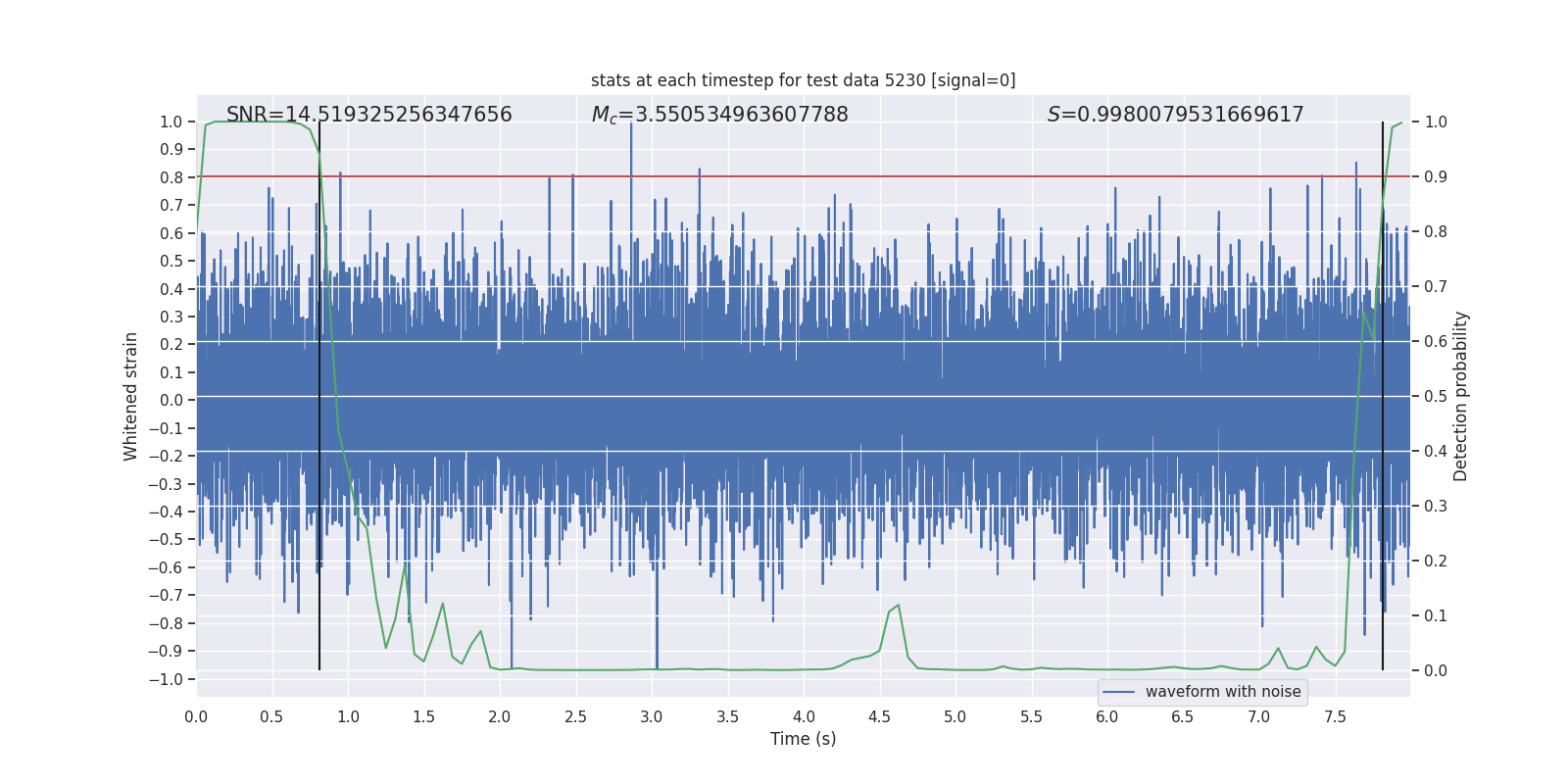Click the black vertical marker near 0.8 seconds
This screenshot has width=1568, height=784.
319,396
